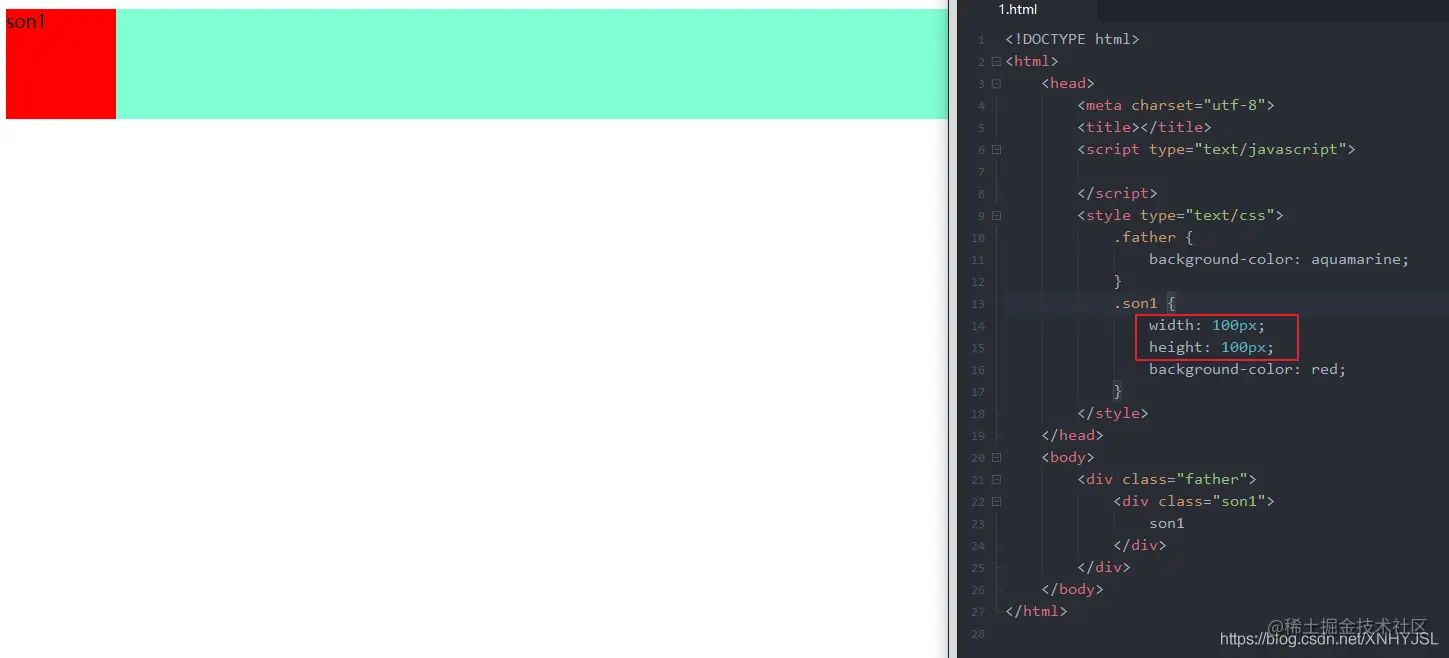Click the </div> tag on line 24
This screenshot has width=1449, height=658.
coord(1140,545)
